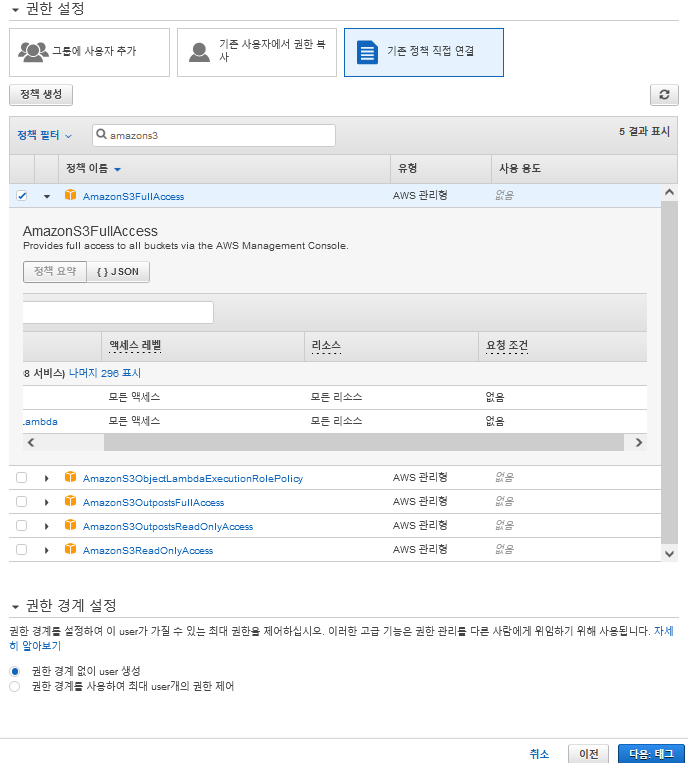Uncheck the AmazonS3FullAccess policy checkbox

(21, 196)
